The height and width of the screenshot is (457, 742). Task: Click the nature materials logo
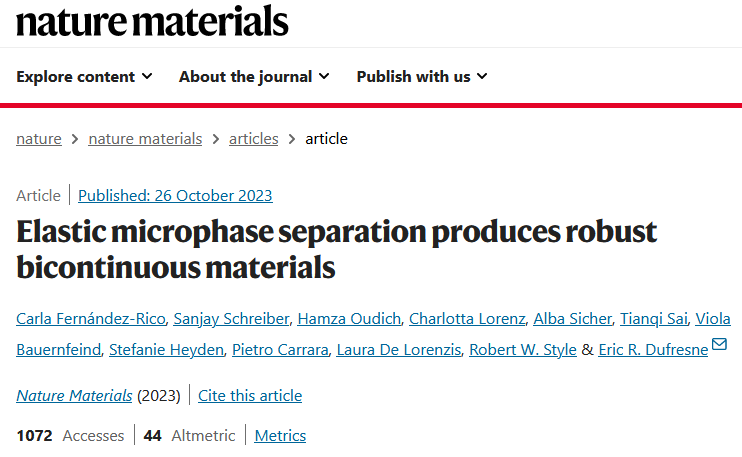[x=152, y=21]
